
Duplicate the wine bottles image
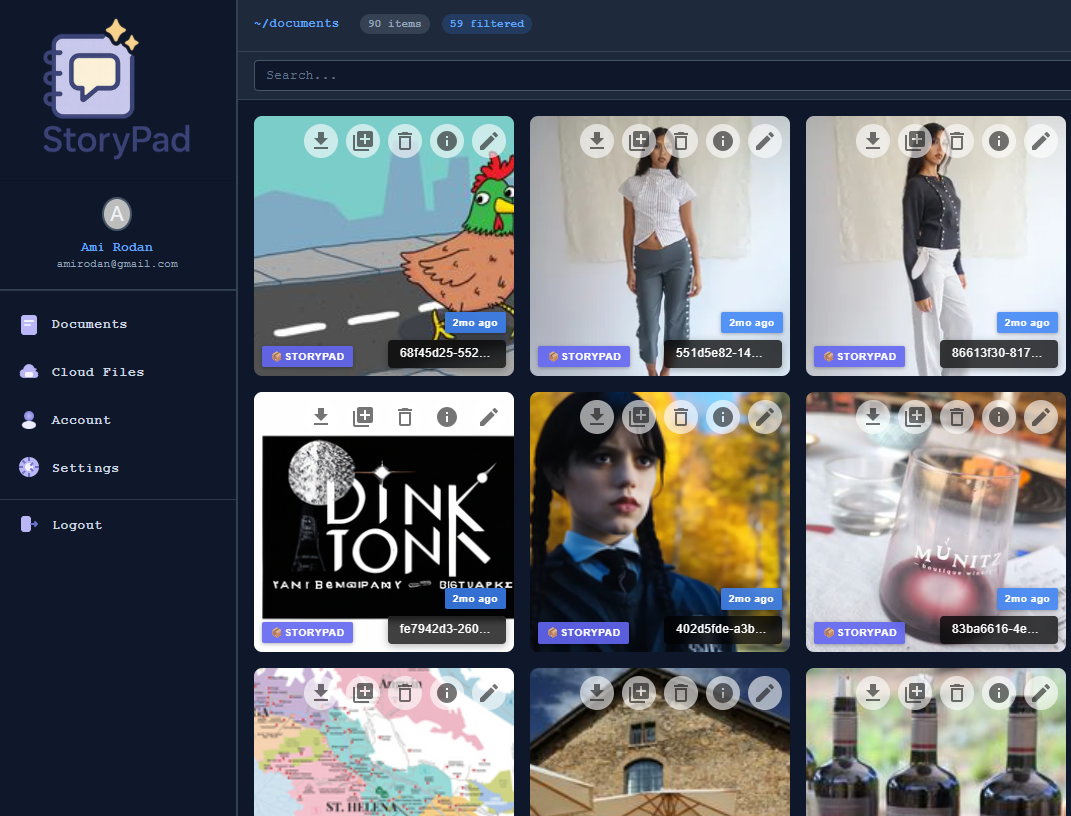pos(915,692)
